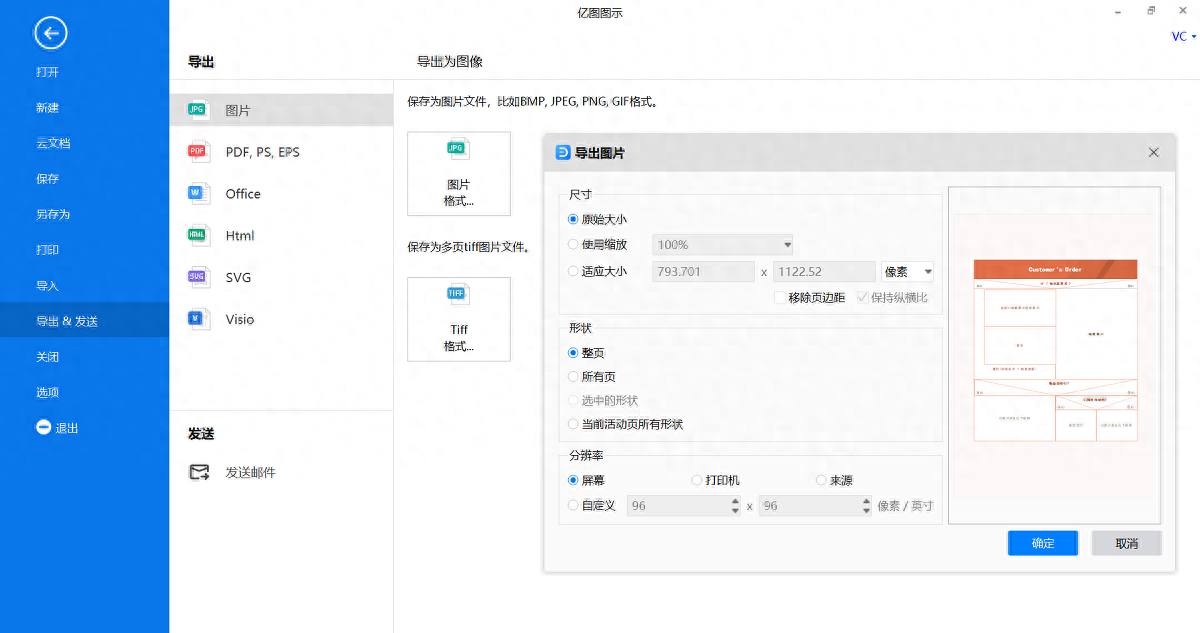Screen dimensions: 1200x633
Task: Expand the 像素 unit dropdown
Action: coord(907,271)
